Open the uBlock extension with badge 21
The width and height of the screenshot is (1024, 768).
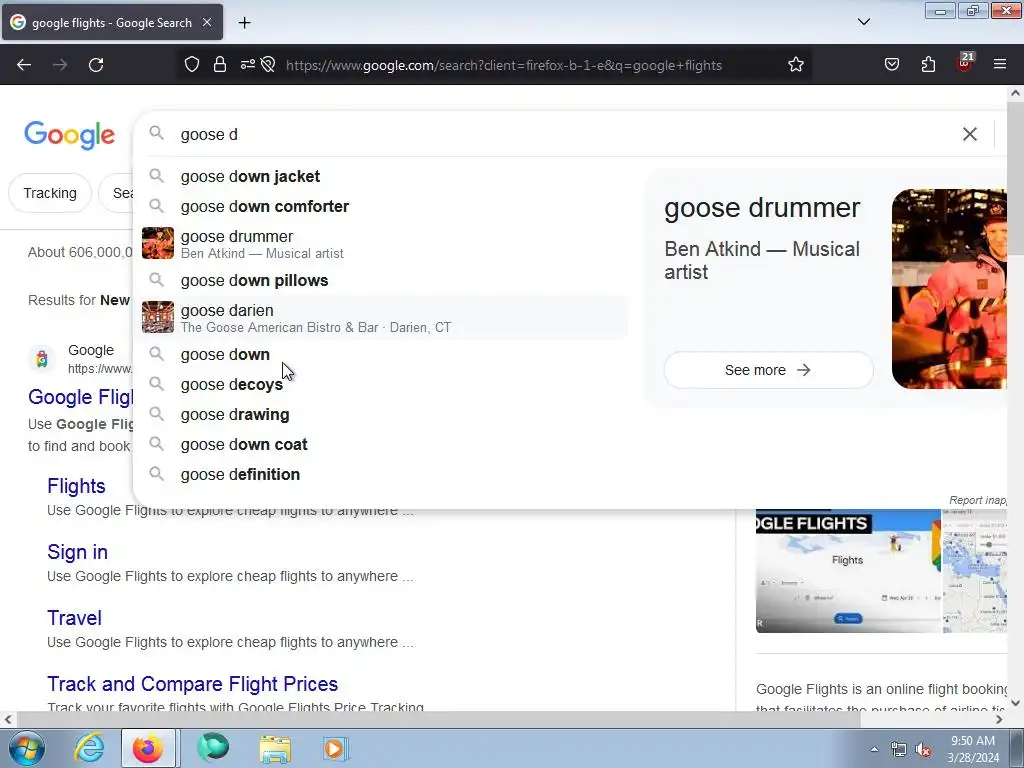coord(965,63)
